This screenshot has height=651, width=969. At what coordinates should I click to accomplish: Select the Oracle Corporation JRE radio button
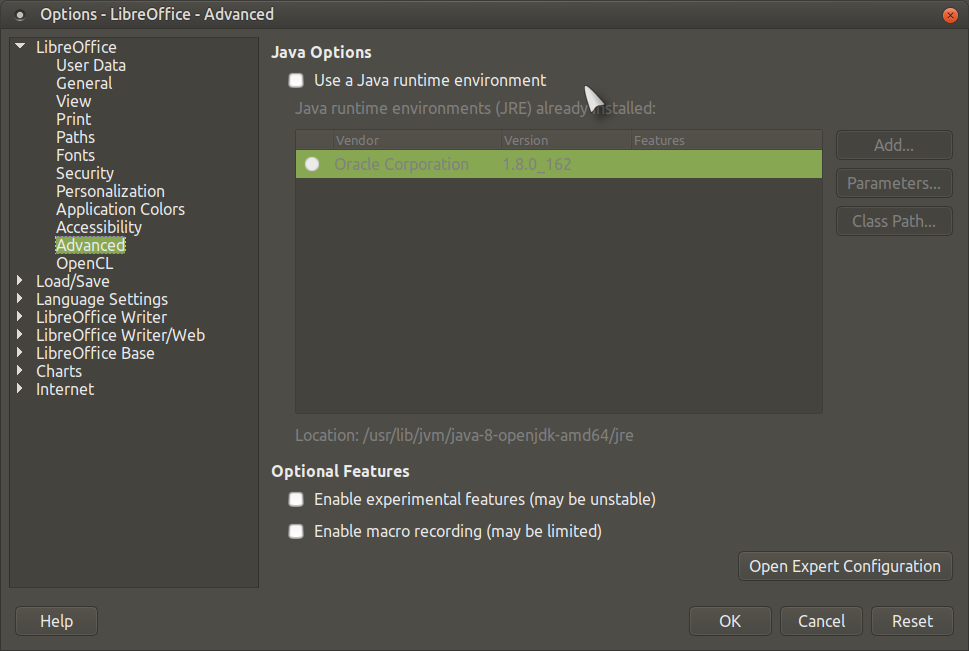[312, 164]
